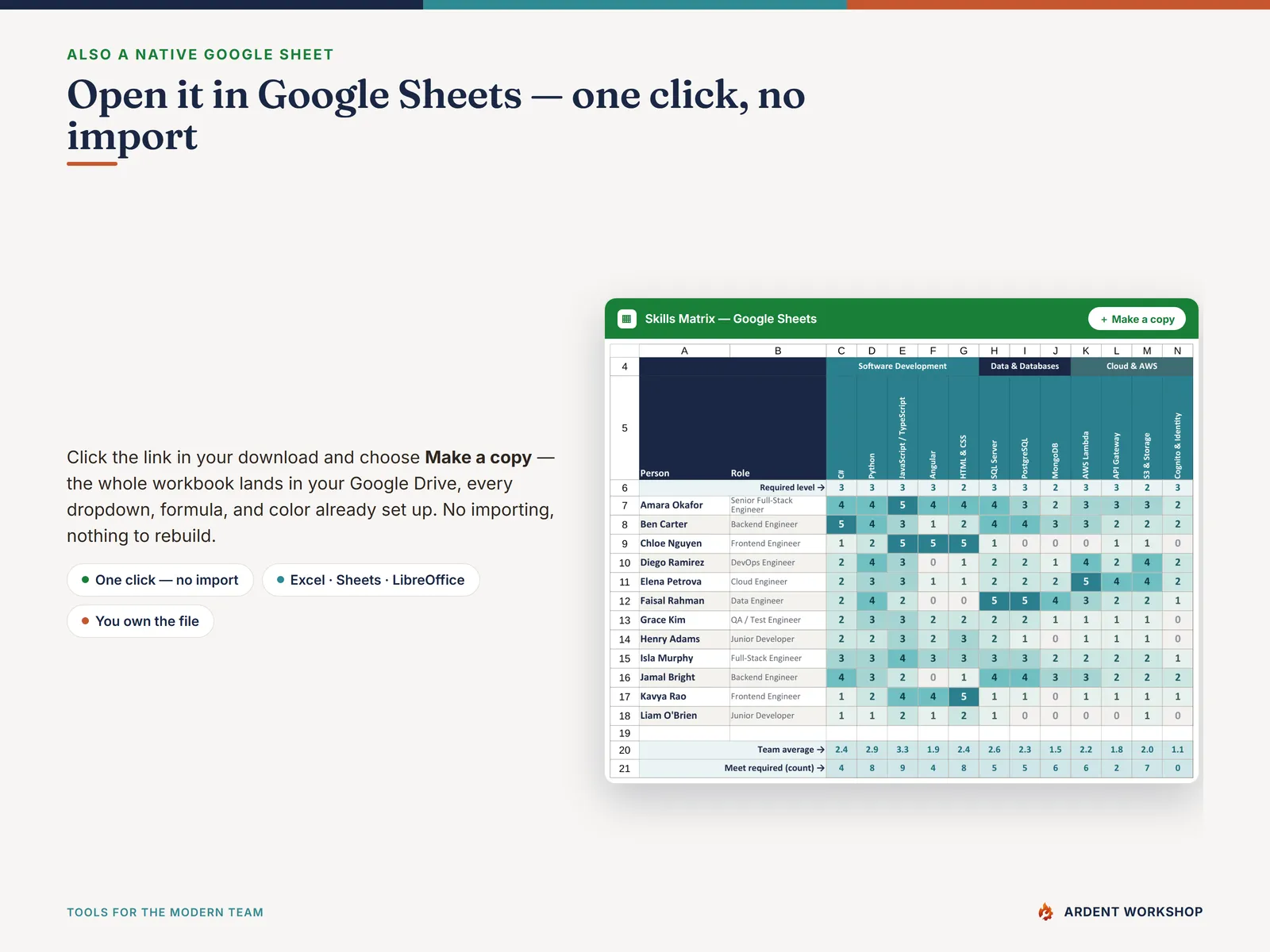Select column A header
This screenshot has width=1270, height=952.
point(684,351)
